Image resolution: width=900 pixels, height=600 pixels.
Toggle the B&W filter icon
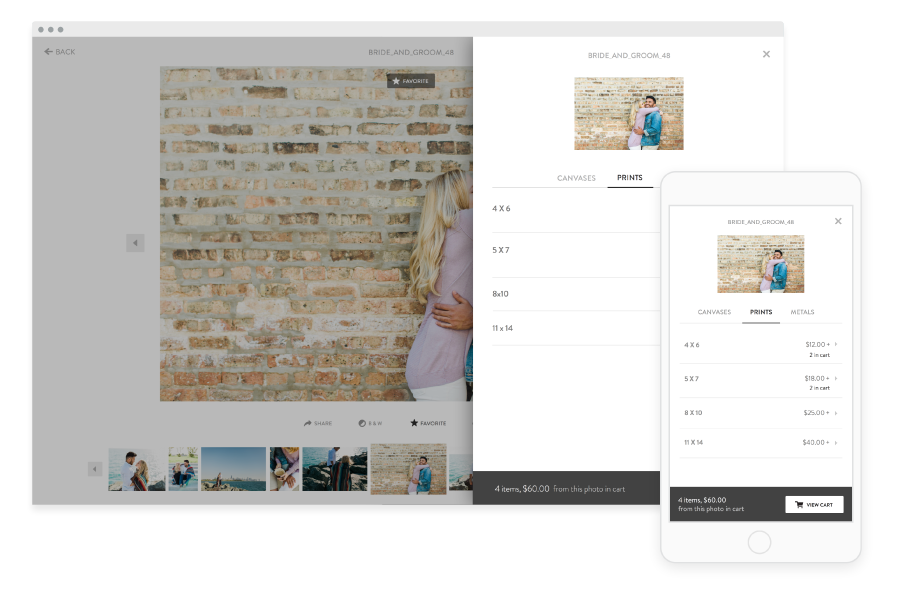(x=362, y=423)
